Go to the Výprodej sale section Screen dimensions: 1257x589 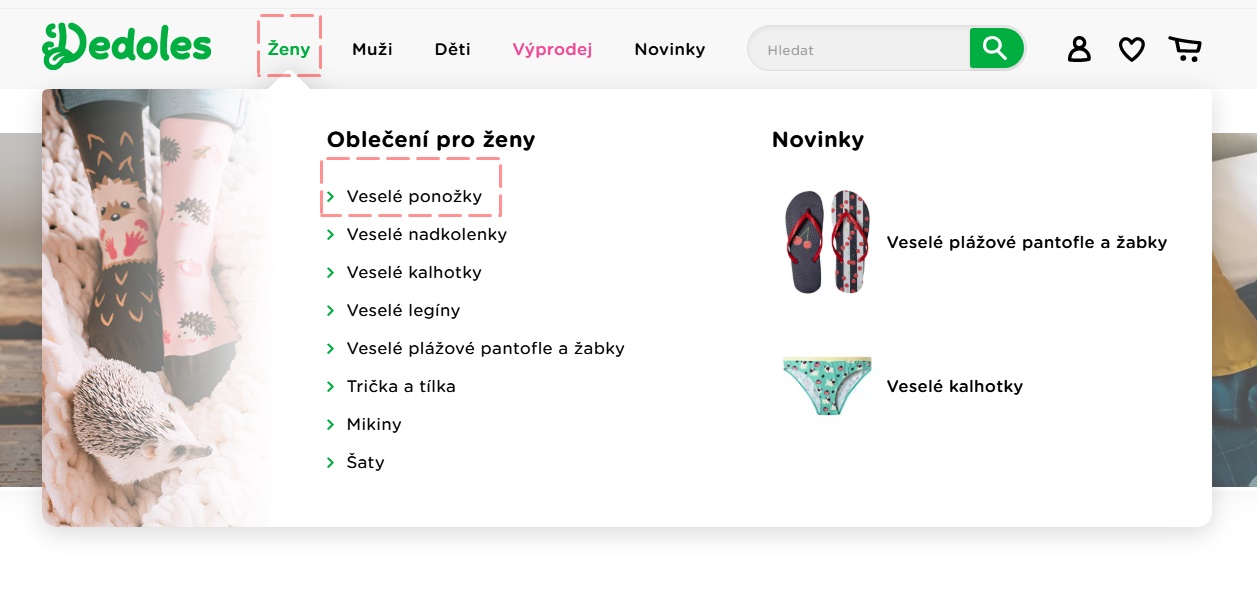coord(552,49)
